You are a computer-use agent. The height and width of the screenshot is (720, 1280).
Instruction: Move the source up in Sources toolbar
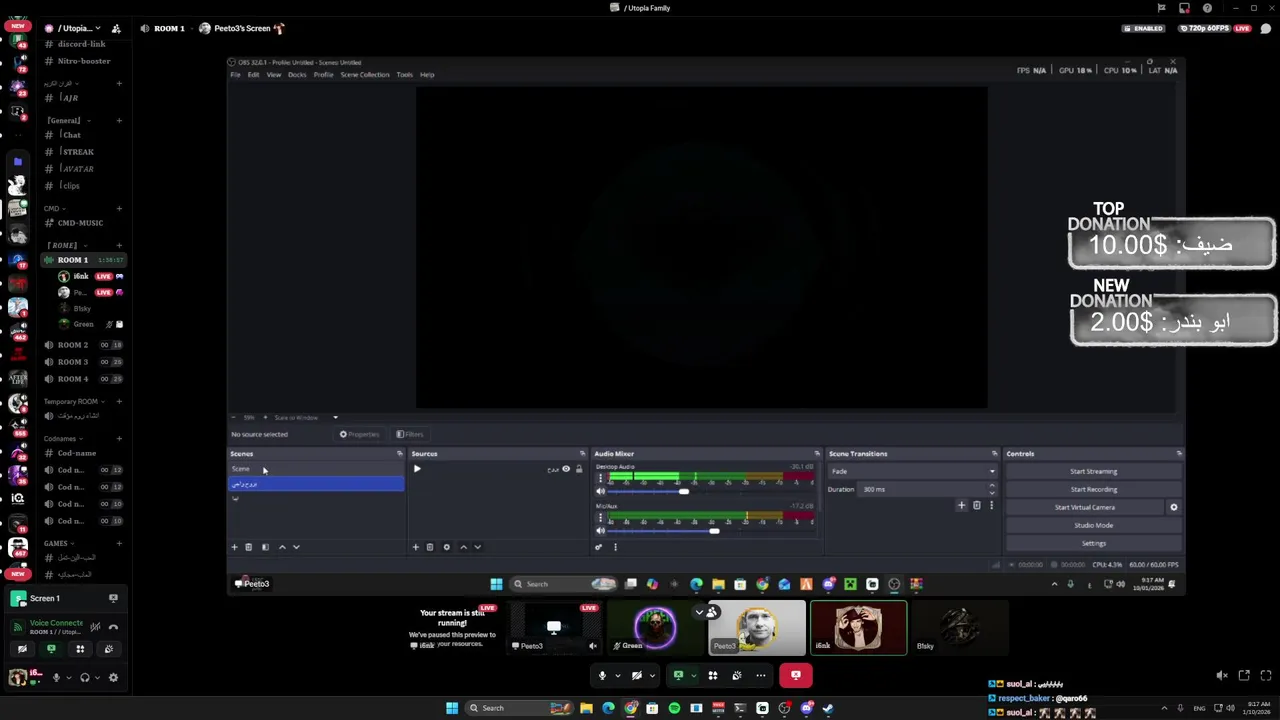[x=463, y=547]
